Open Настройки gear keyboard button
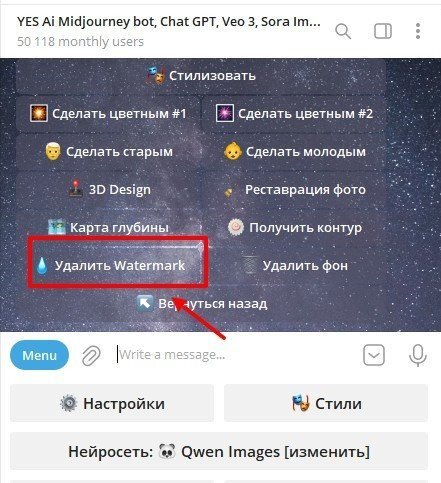 click(112, 403)
